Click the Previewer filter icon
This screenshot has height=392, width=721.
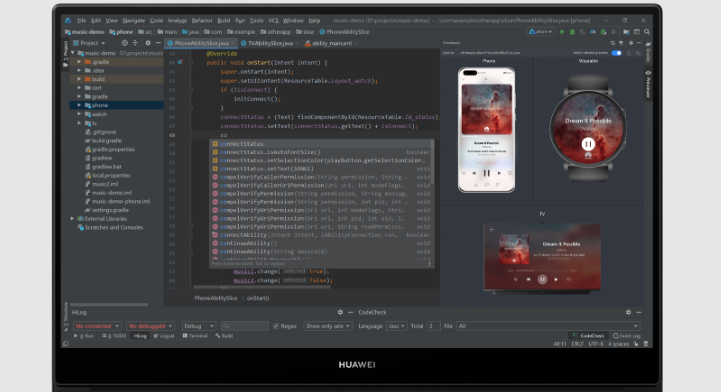pyautogui.click(x=621, y=43)
